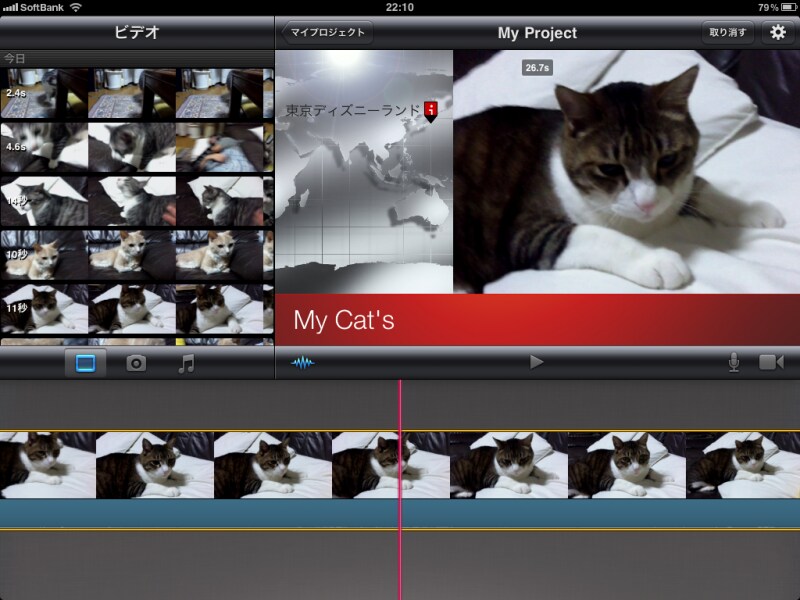The image size is (800, 600).
Task: Switch to the photos media tab
Action: click(x=136, y=363)
